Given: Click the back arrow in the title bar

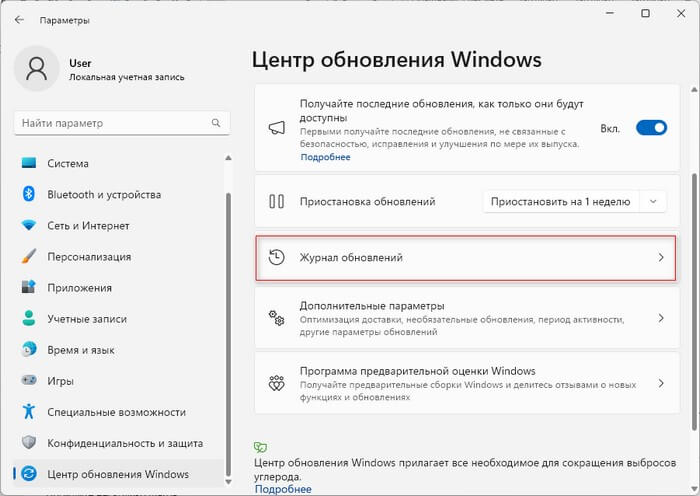Looking at the screenshot, I should pos(19,19).
